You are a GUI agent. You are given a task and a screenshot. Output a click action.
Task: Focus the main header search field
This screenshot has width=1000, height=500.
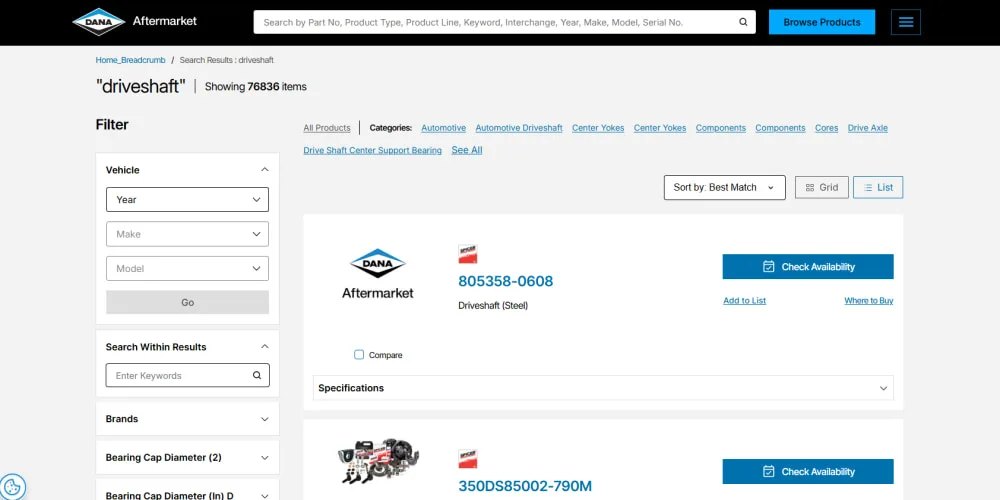click(495, 22)
